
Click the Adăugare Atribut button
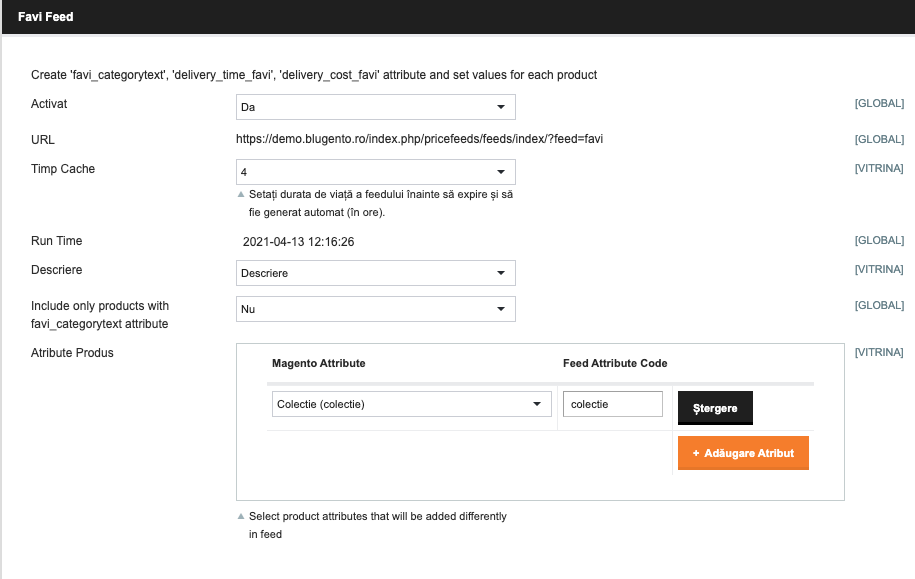point(743,453)
